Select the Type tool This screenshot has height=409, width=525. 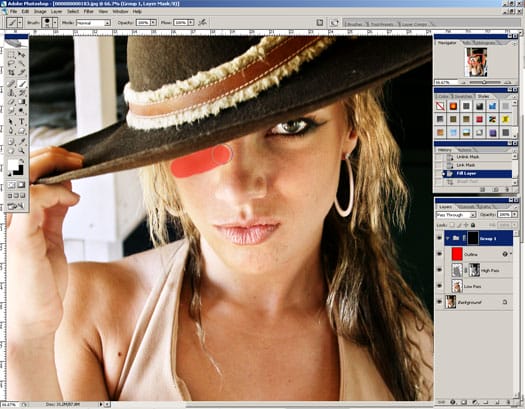click(x=22, y=121)
